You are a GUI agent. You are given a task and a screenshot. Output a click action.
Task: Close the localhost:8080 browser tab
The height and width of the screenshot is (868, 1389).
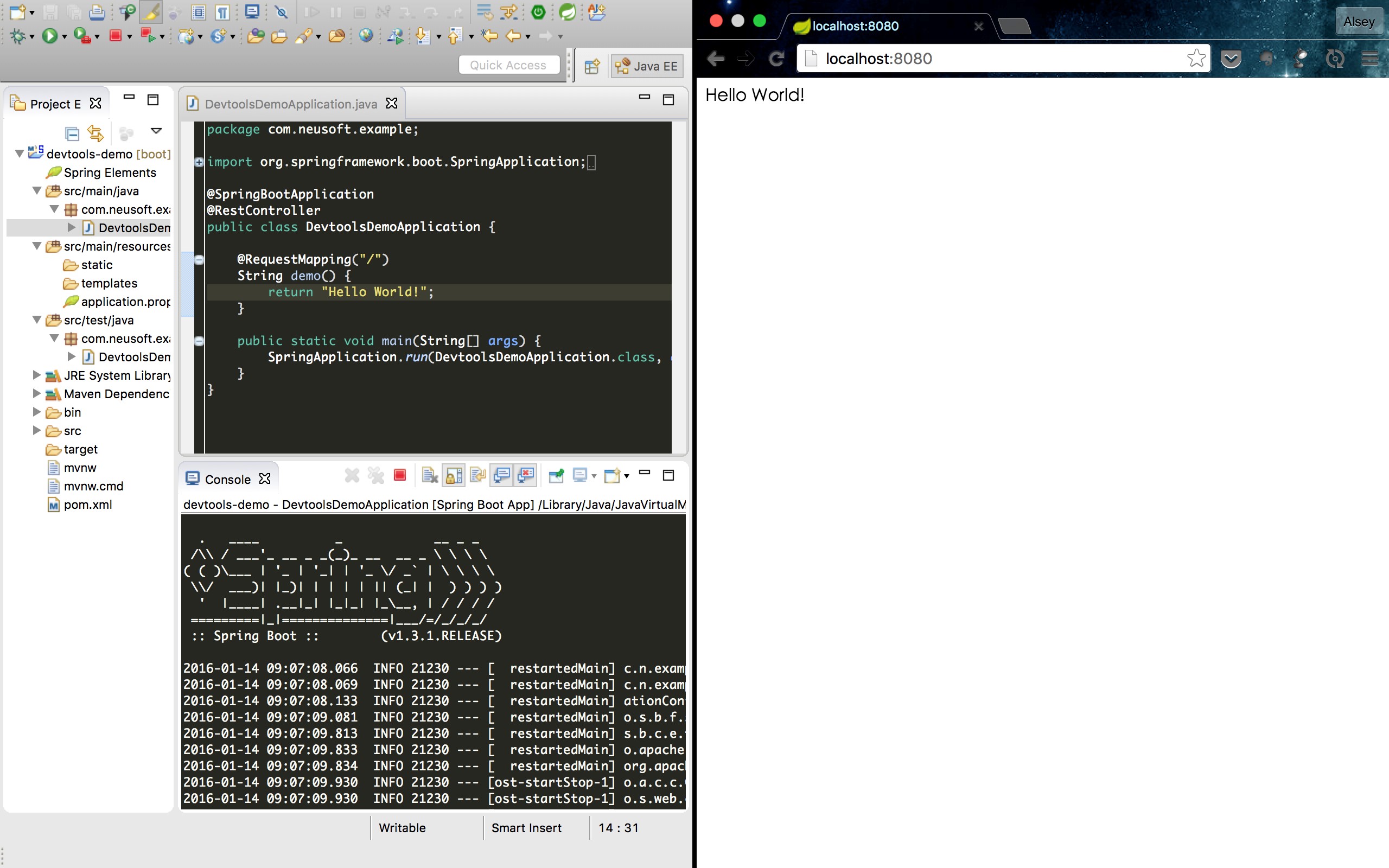pyautogui.click(x=979, y=27)
